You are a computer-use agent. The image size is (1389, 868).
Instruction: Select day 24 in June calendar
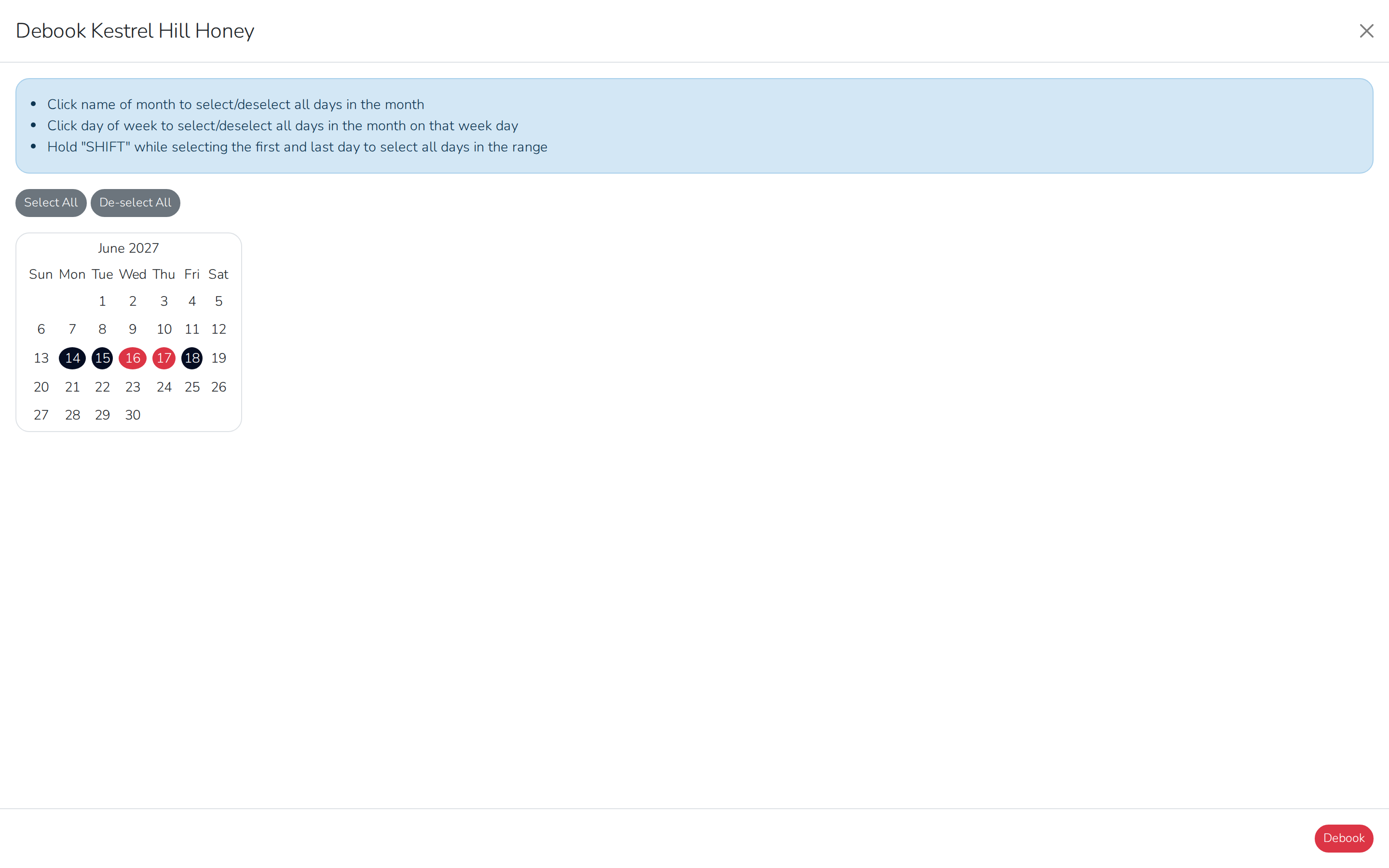pos(164,388)
